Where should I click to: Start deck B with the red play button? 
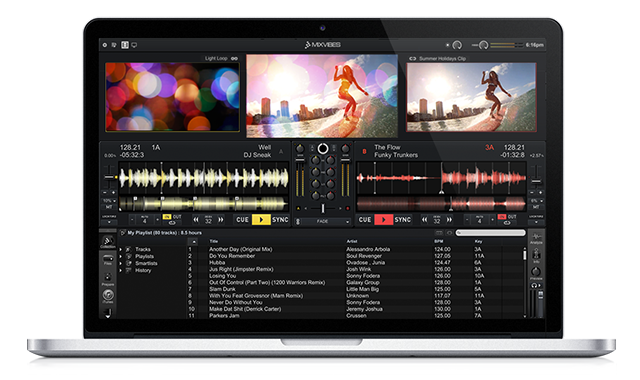pos(384,220)
